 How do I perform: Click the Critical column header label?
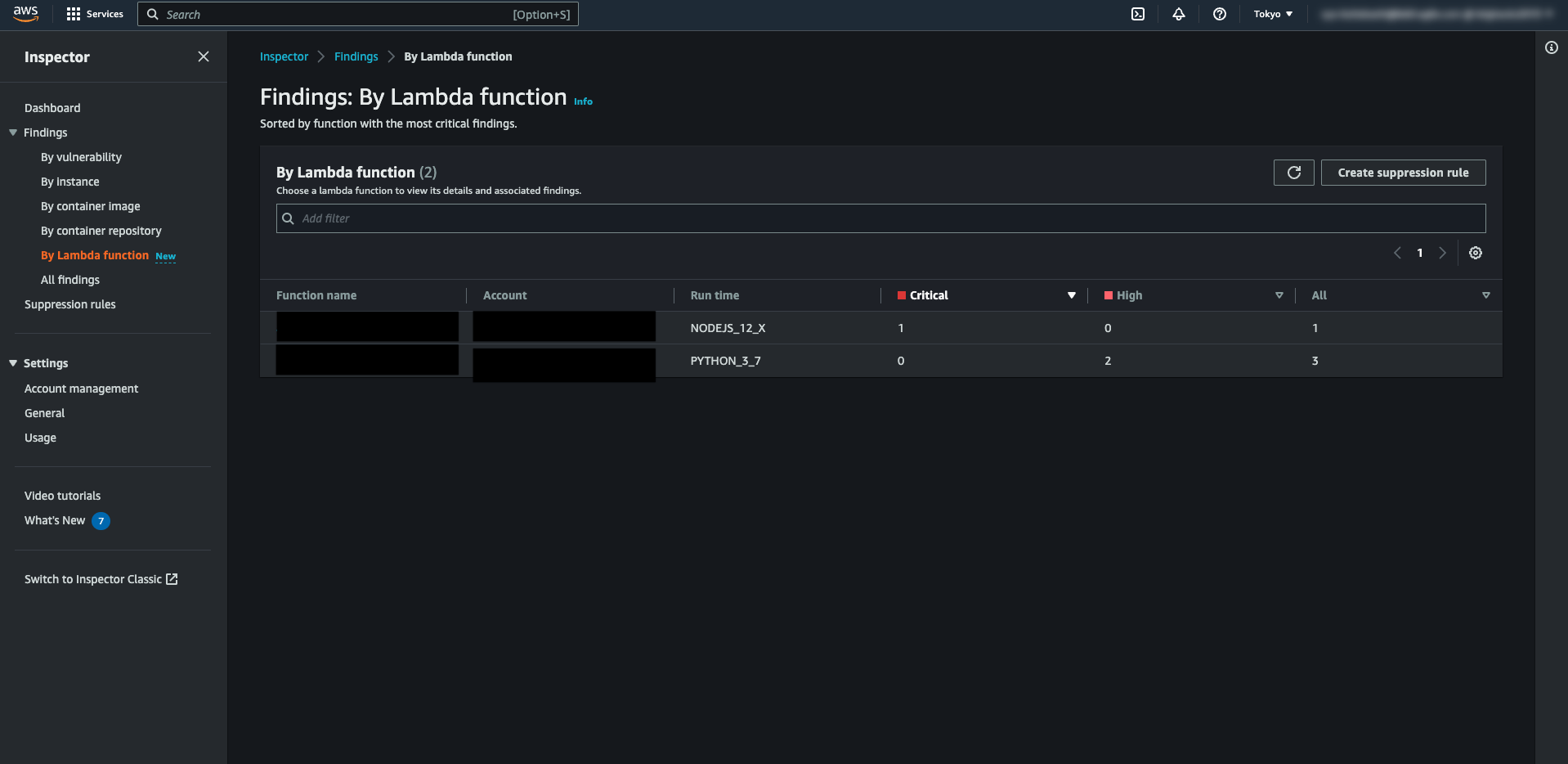coord(929,295)
